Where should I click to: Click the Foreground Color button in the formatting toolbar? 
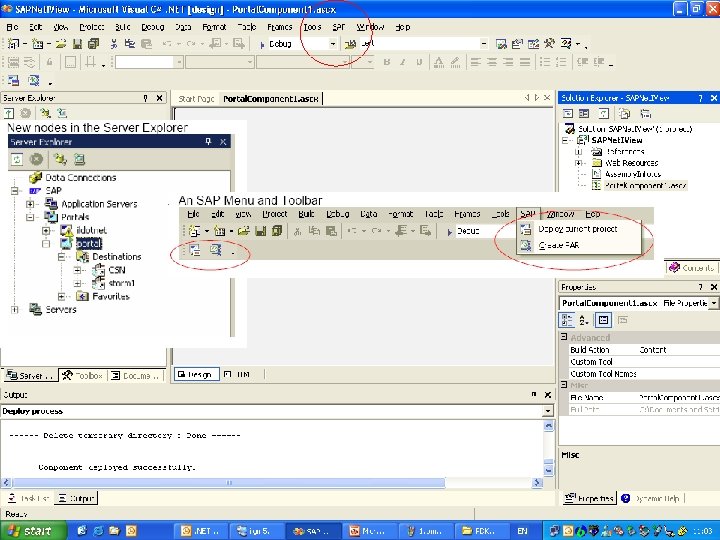[439, 62]
